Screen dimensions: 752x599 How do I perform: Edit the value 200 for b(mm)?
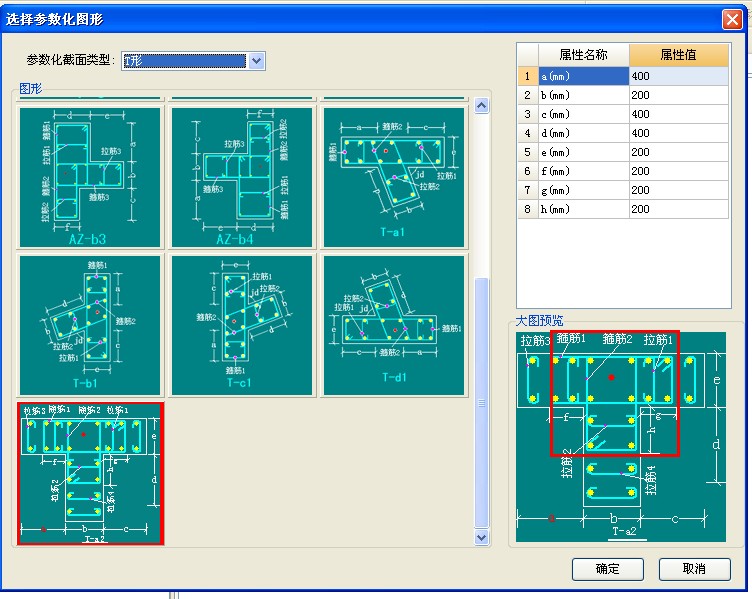[679, 95]
